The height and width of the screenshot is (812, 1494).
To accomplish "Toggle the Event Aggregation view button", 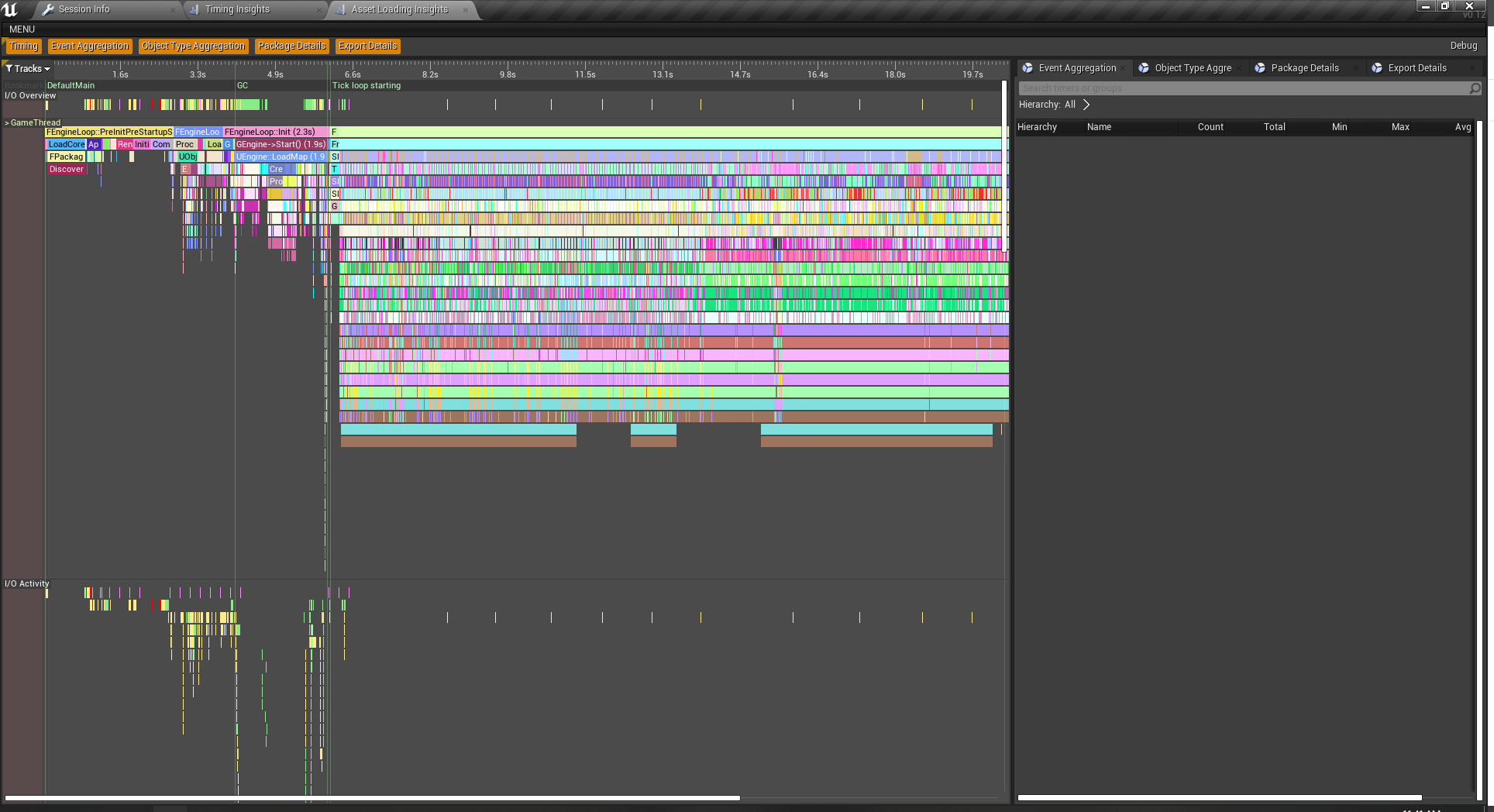I will pos(90,46).
